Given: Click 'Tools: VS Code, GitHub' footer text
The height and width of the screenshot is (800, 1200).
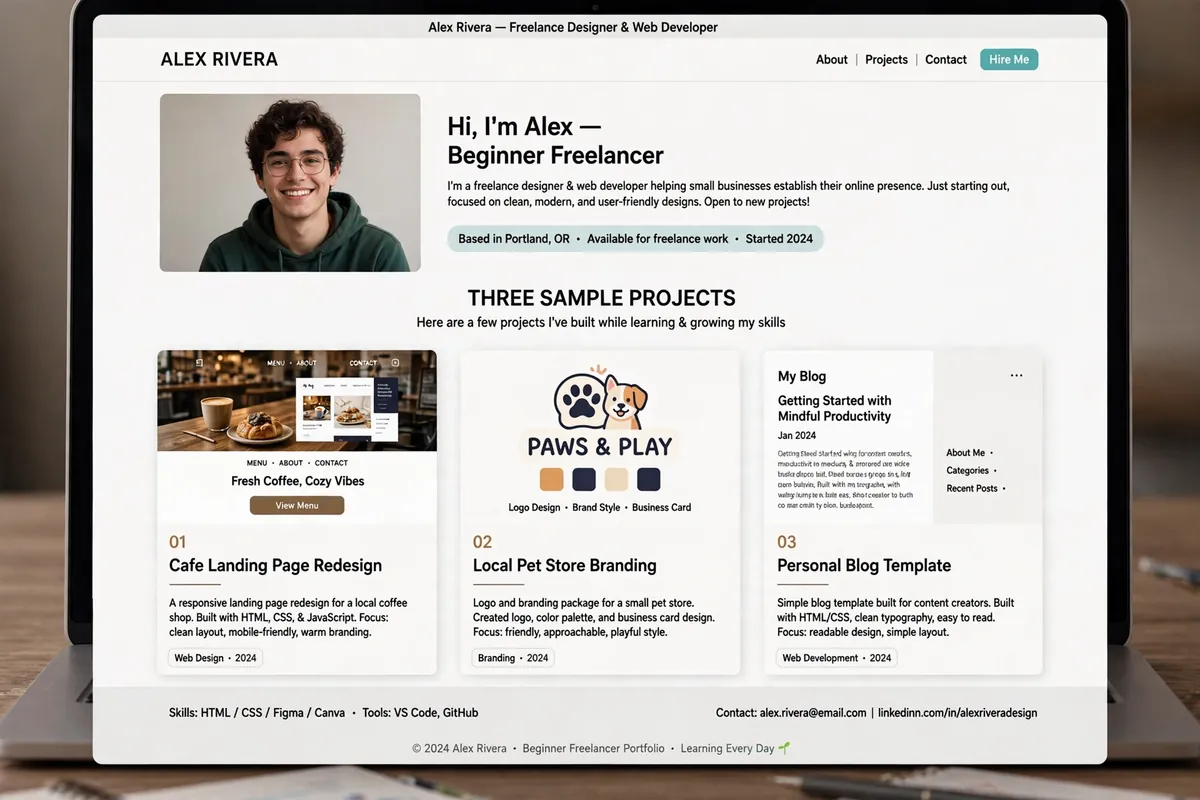Looking at the screenshot, I should click(x=420, y=713).
